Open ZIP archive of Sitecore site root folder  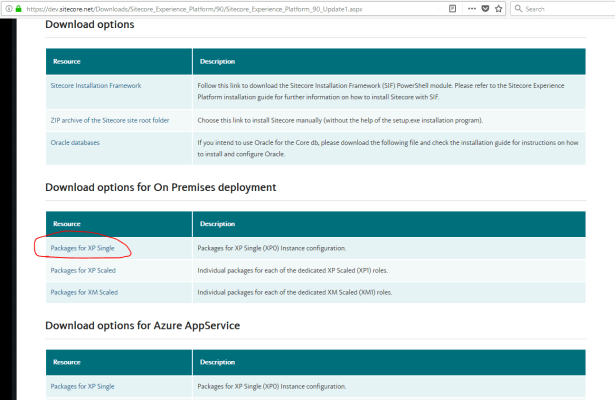(110, 120)
